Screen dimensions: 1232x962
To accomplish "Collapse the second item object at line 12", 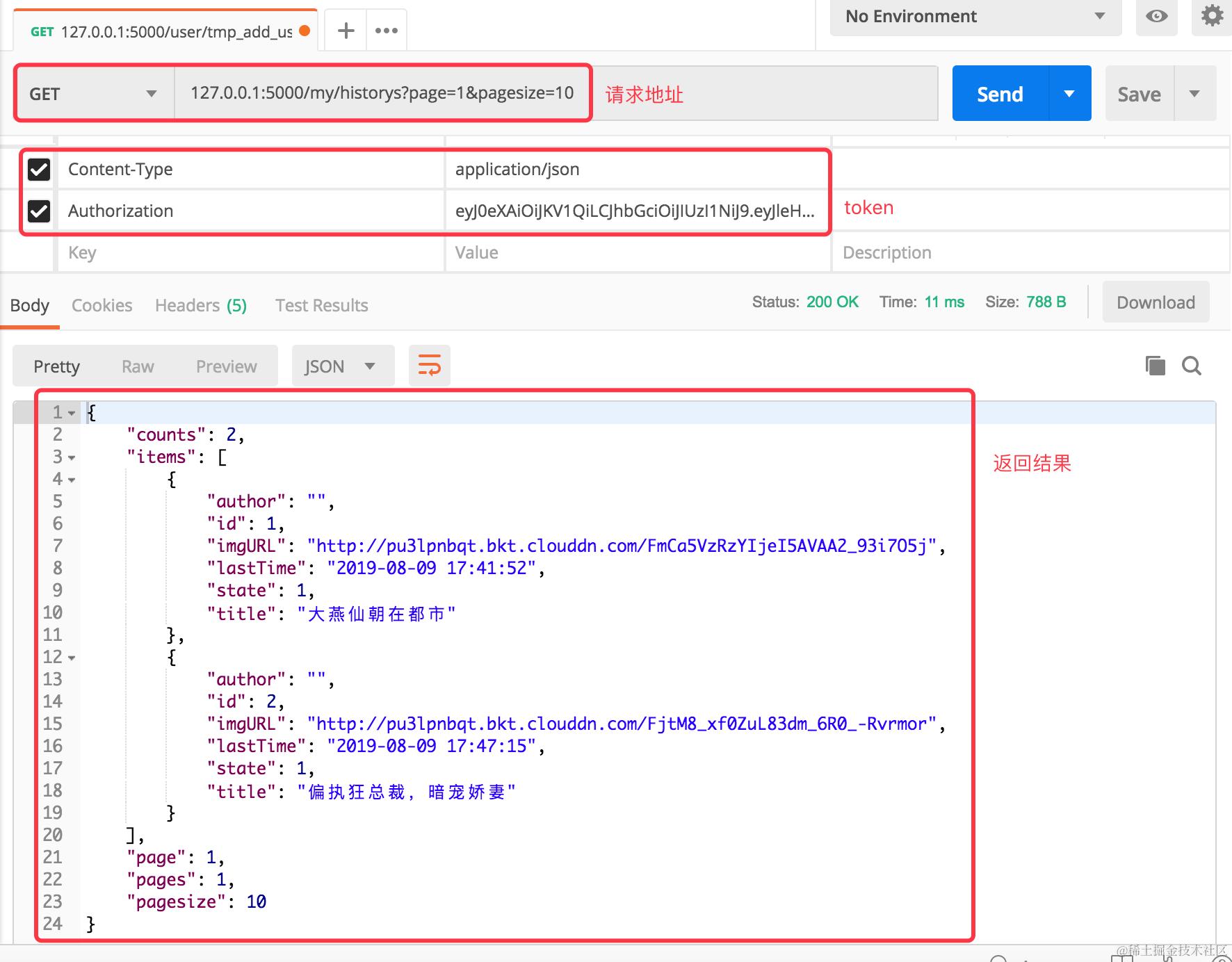I will tap(72, 658).
